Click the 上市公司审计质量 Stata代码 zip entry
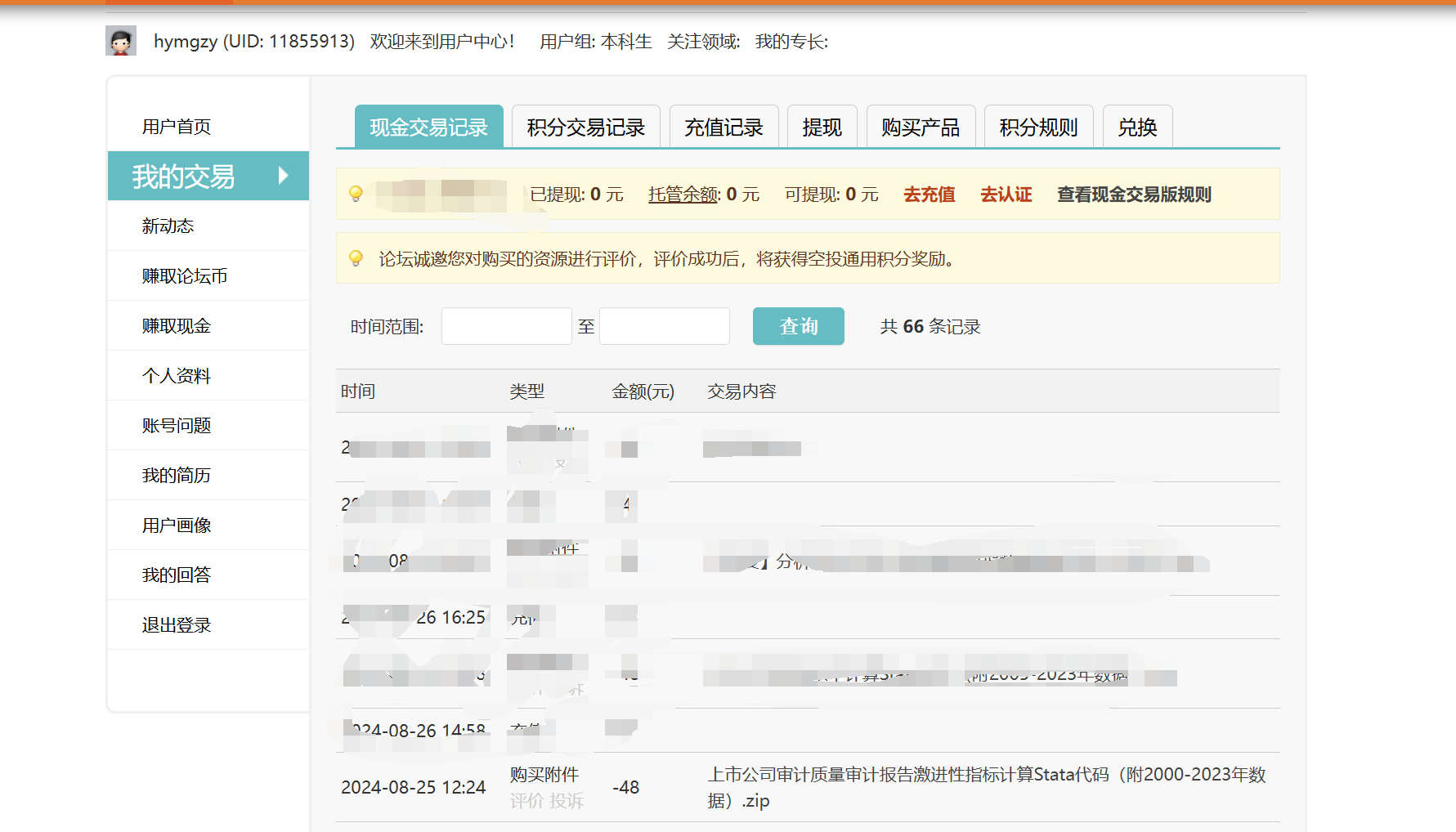This screenshot has width=1456, height=832. 987,787
